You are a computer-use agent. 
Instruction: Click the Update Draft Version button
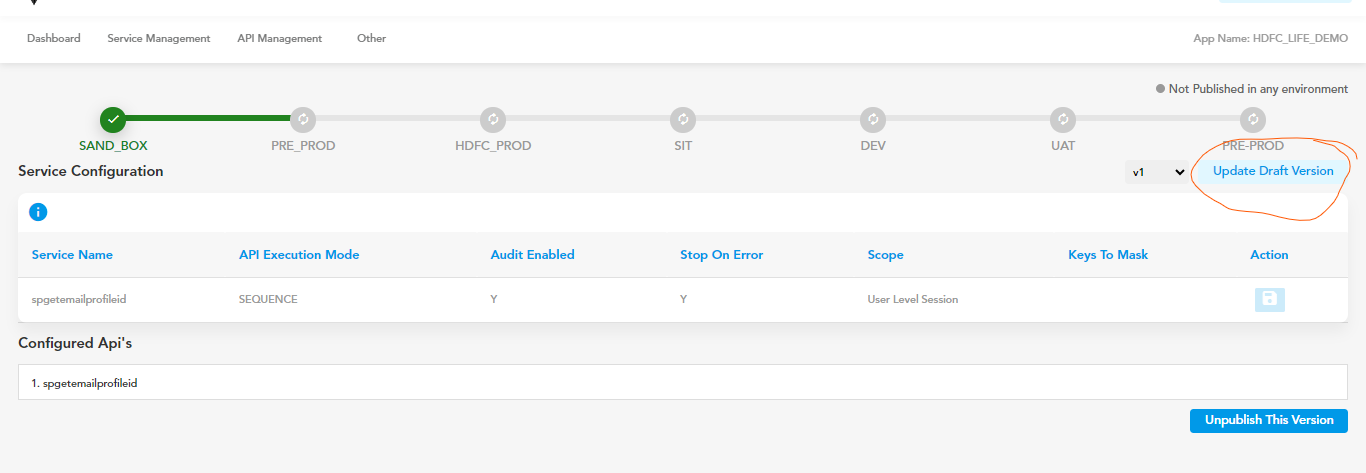(1273, 171)
